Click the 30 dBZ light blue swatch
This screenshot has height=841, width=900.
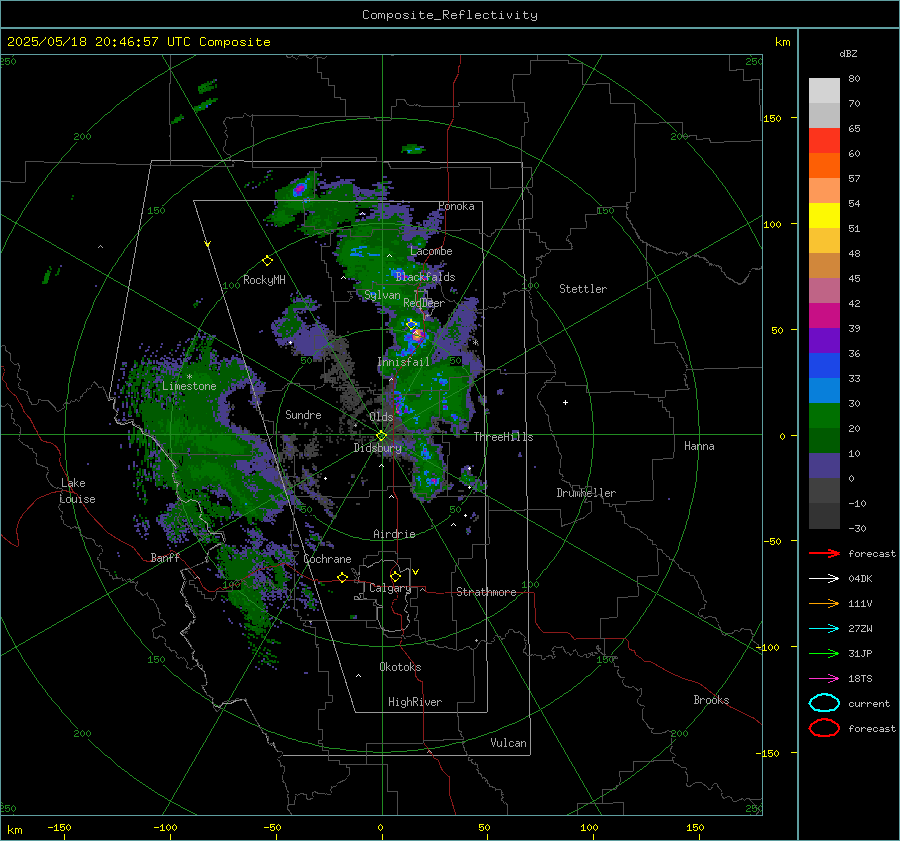click(824, 390)
